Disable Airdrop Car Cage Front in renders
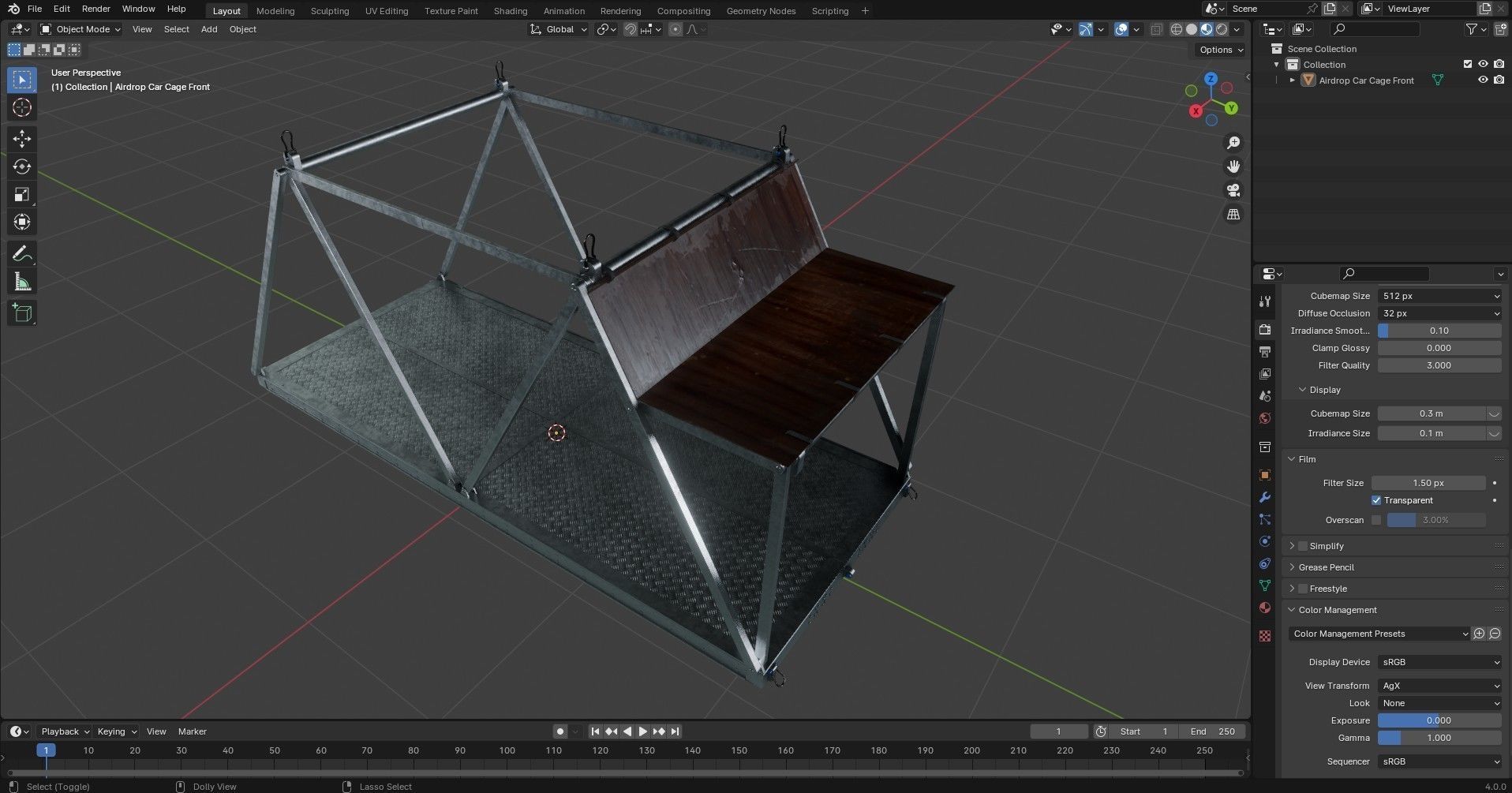 [x=1499, y=80]
